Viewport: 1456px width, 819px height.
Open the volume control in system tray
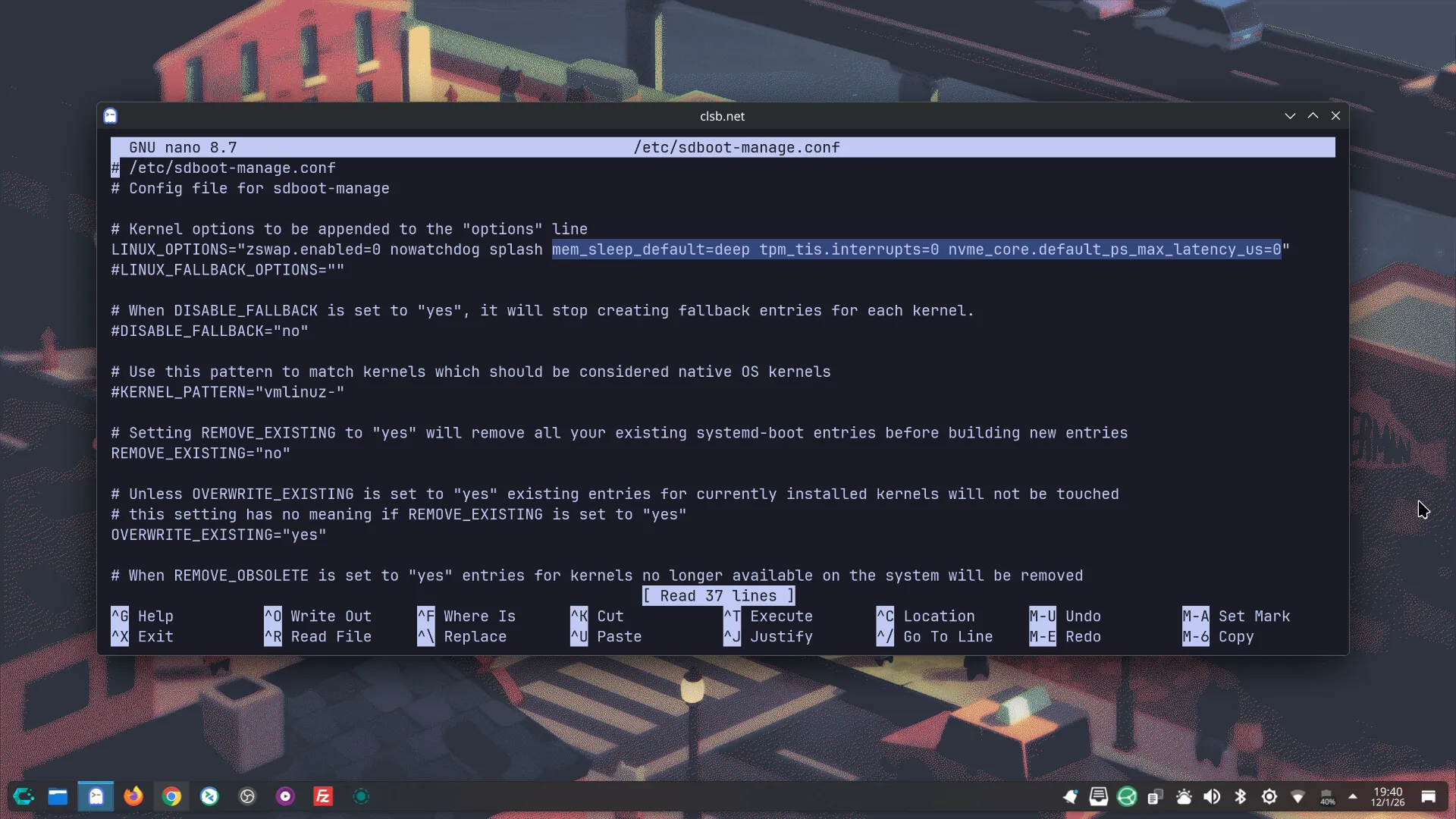(1212, 796)
